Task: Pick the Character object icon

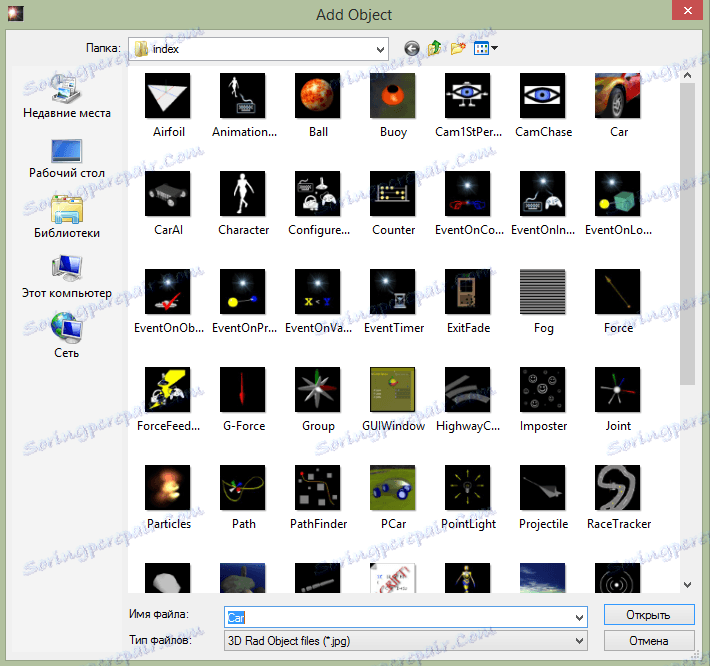Action: pyautogui.click(x=242, y=193)
